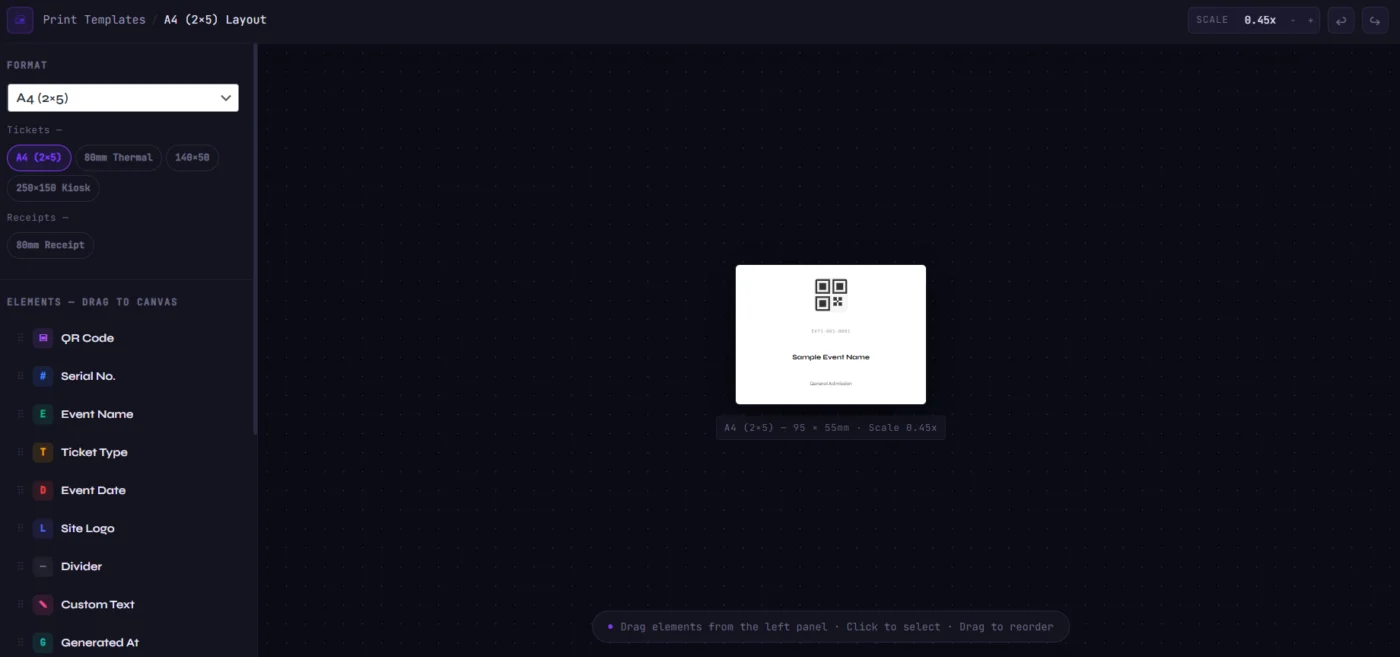1400x657 pixels.
Task: Select the Event Name E icon
Action: coord(43,414)
